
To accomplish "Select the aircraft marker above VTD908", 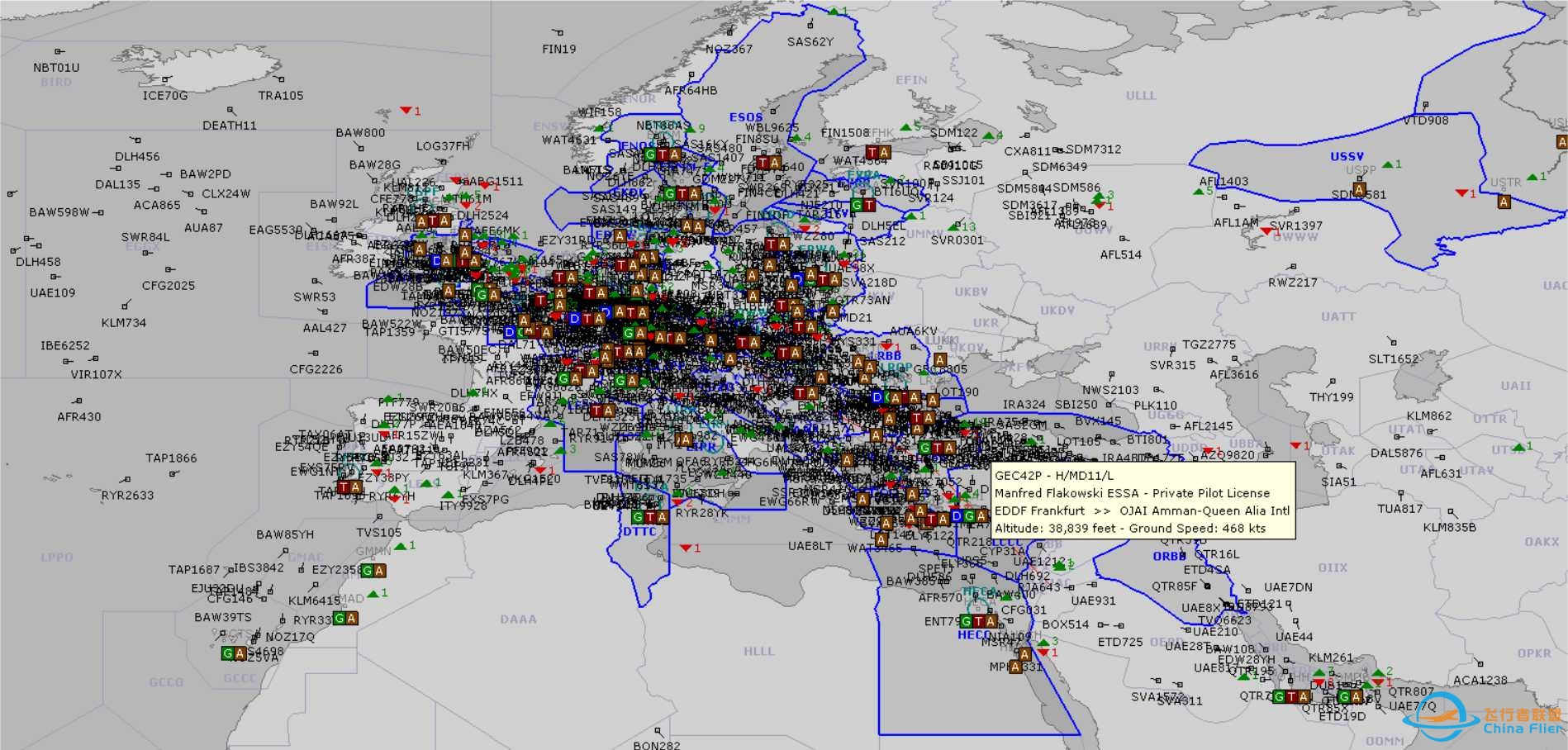I will (x=1426, y=106).
